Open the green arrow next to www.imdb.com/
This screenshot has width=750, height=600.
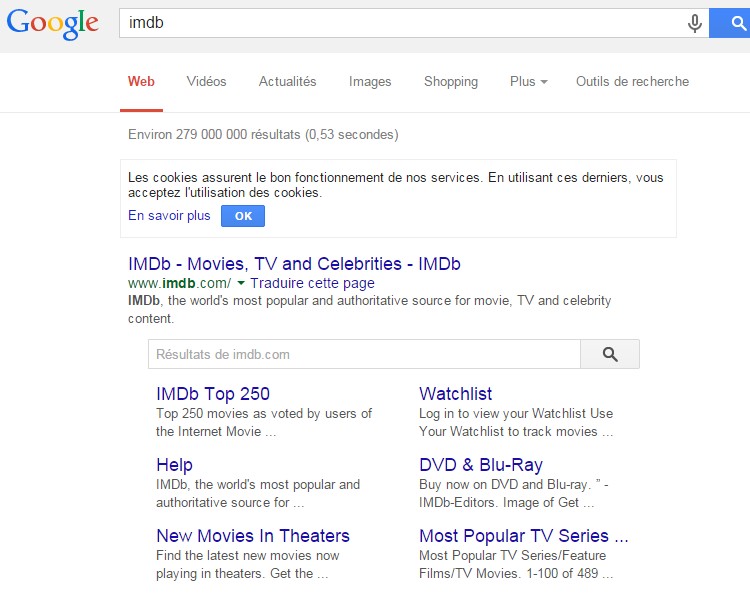tap(241, 283)
